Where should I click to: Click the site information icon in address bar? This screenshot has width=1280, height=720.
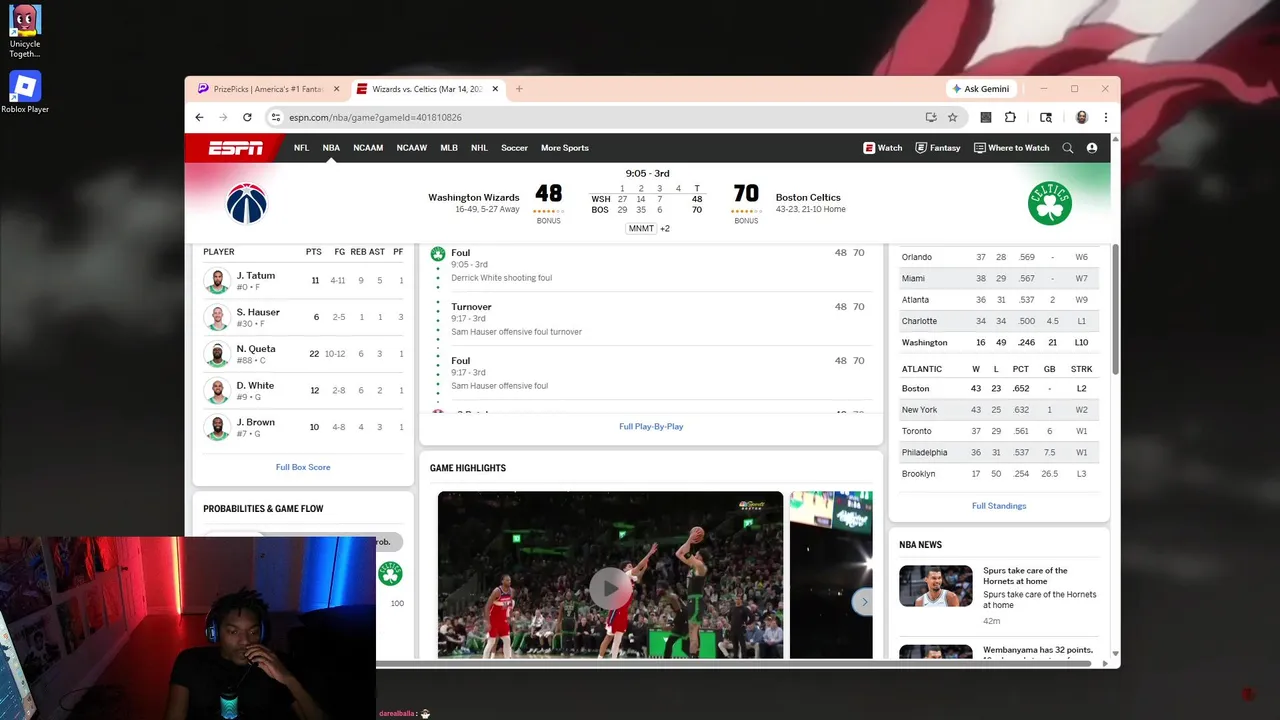pos(277,117)
